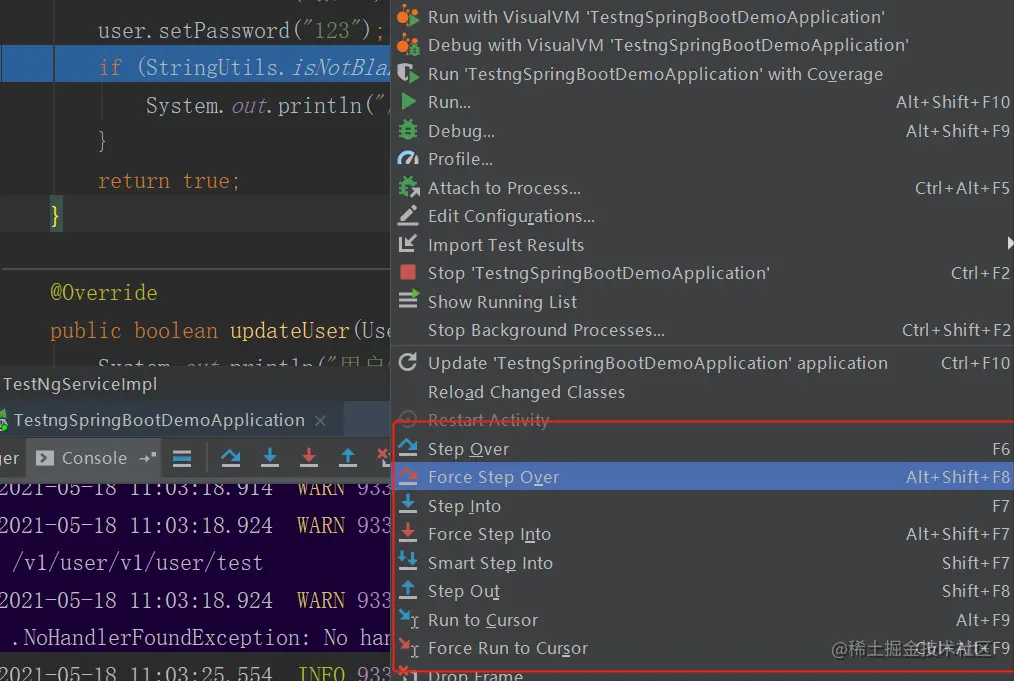
Task: Click the TestNgServiceImpl breadcrumb
Action: pos(80,384)
